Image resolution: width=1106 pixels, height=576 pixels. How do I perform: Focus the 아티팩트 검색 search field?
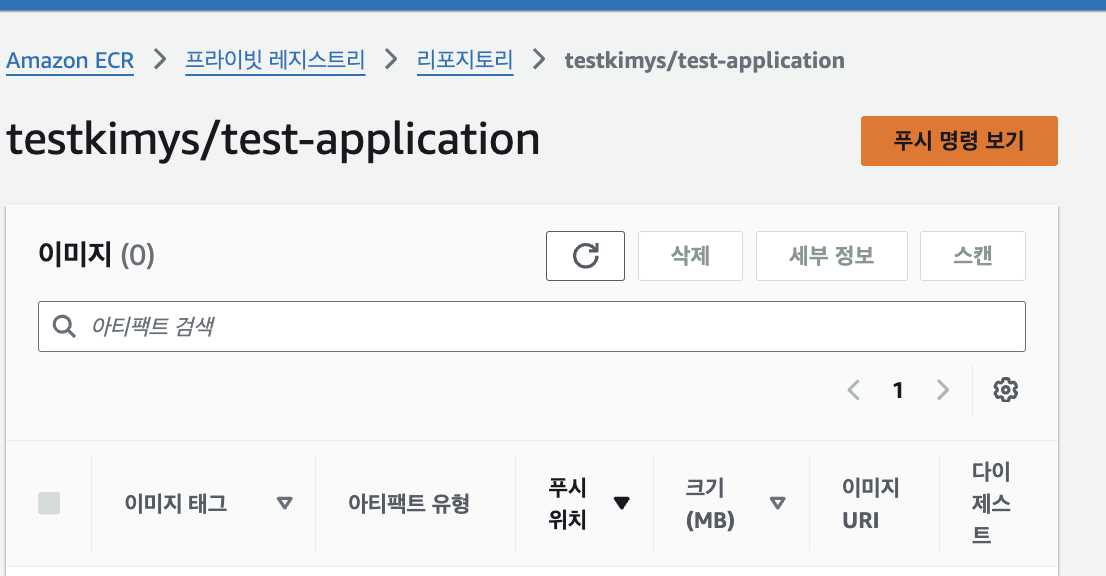point(532,326)
